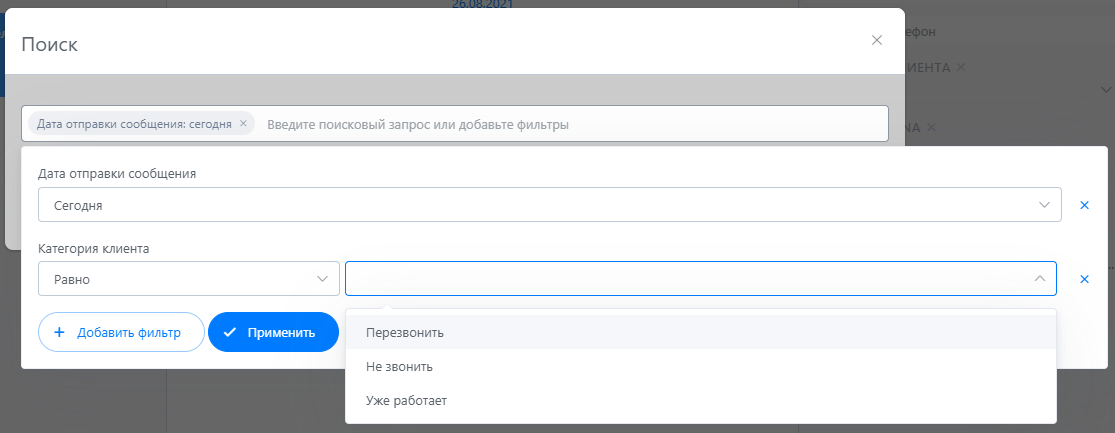Remove the 'сегодня' chip from search bar
The width and height of the screenshot is (1115, 433).
click(x=243, y=124)
